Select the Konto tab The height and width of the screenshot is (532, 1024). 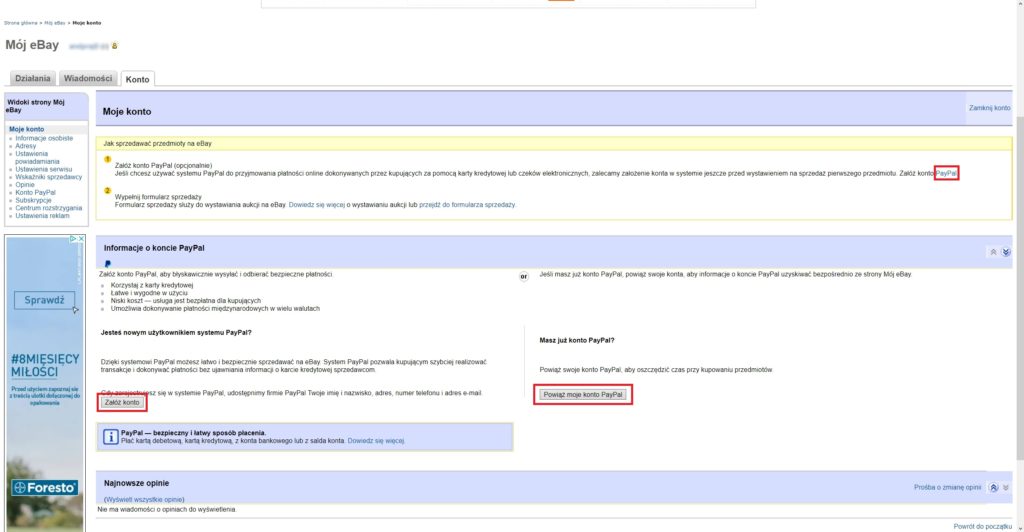pyautogui.click(x=137, y=78)
